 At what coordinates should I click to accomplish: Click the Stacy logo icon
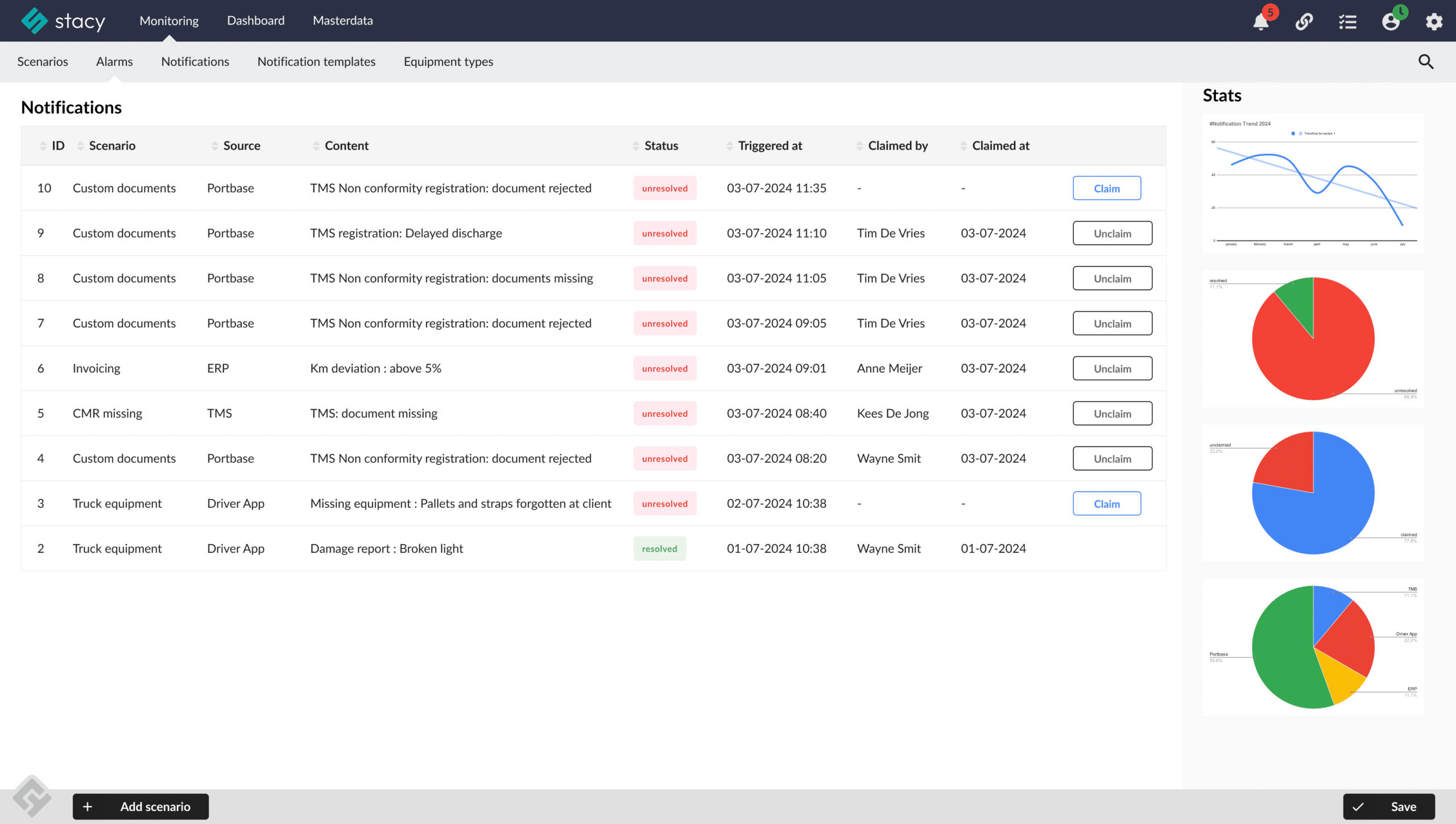(31, 20)
